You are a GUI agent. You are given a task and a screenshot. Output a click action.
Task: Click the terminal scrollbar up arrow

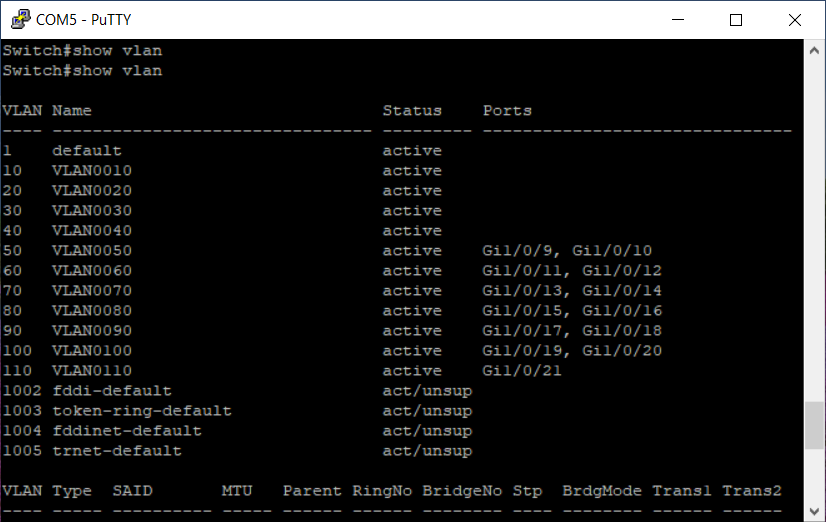click(x=815, y=49)
